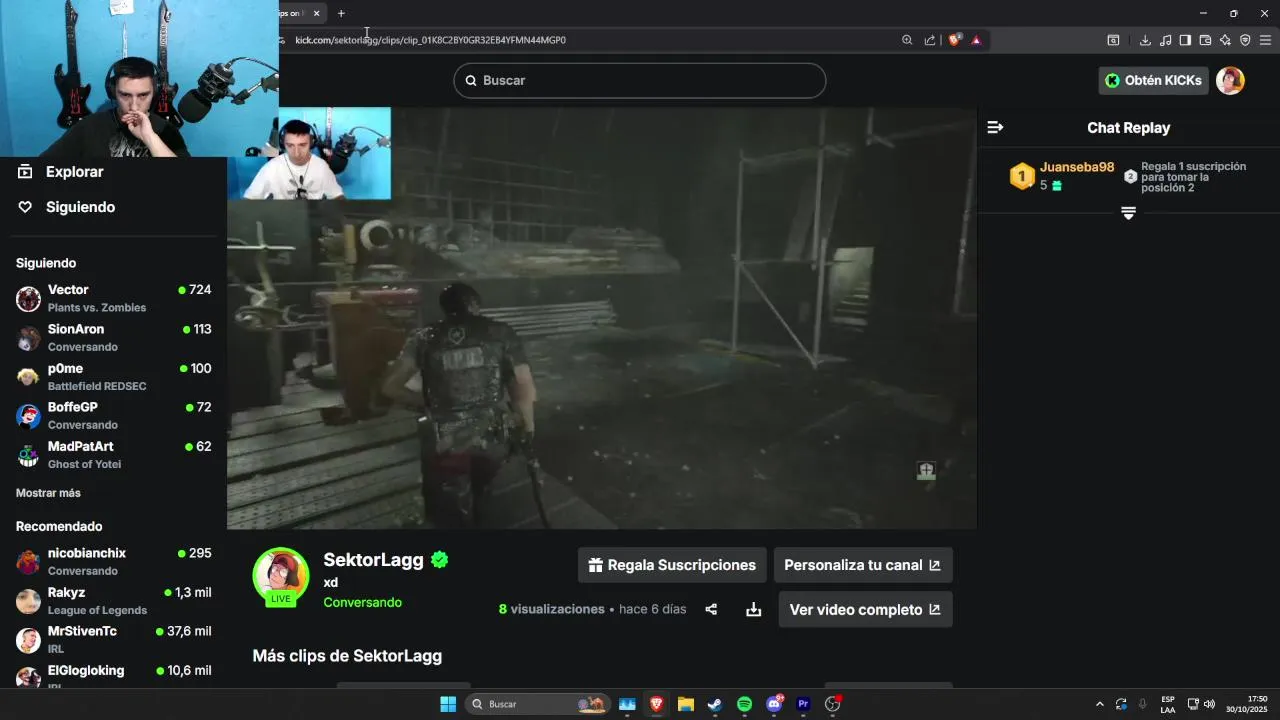Click the browser address bar URL
The width and height of the screenshot is (1280, 720).
(430, 40)
